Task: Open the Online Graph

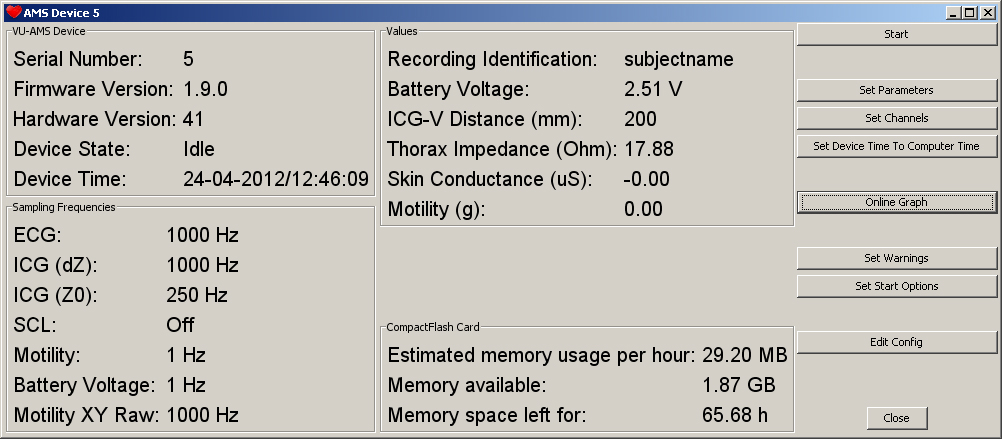Action: (x=896, y=202)
